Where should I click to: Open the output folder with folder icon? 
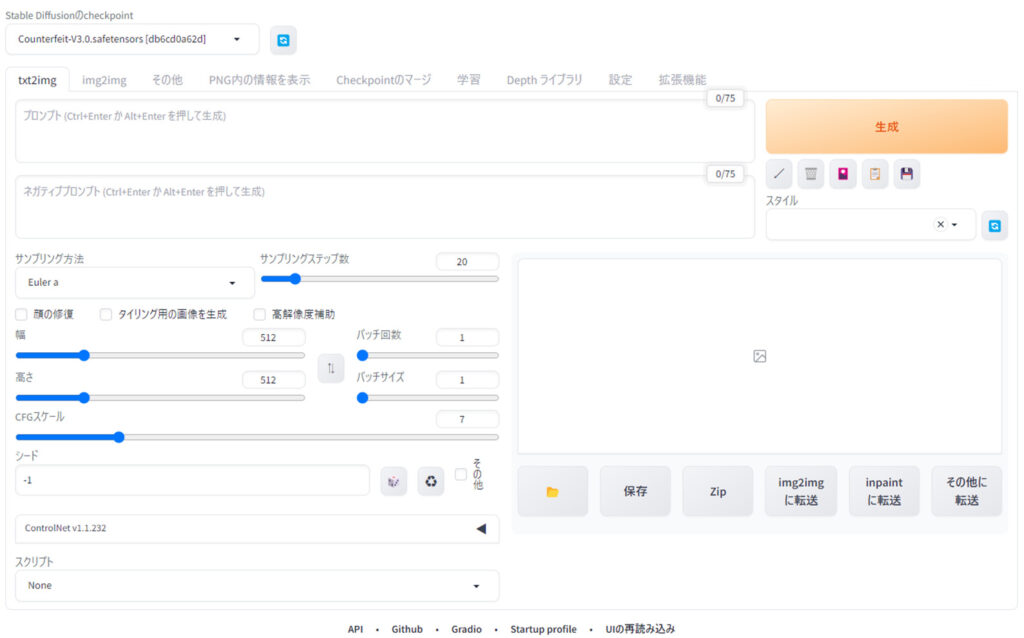point(552,491)
